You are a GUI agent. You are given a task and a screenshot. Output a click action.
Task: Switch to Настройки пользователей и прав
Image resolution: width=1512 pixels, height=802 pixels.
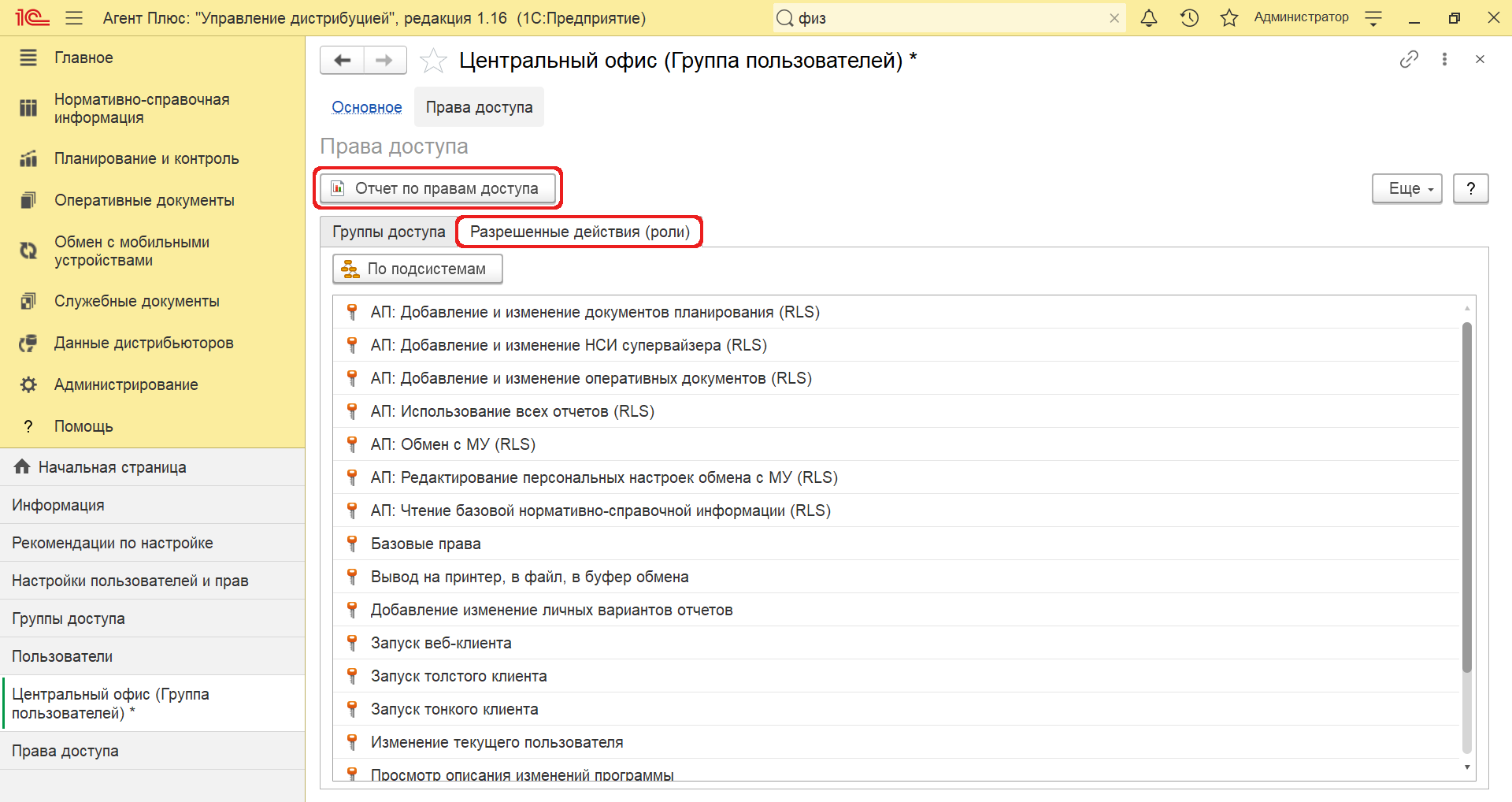(x=152, y=581)
